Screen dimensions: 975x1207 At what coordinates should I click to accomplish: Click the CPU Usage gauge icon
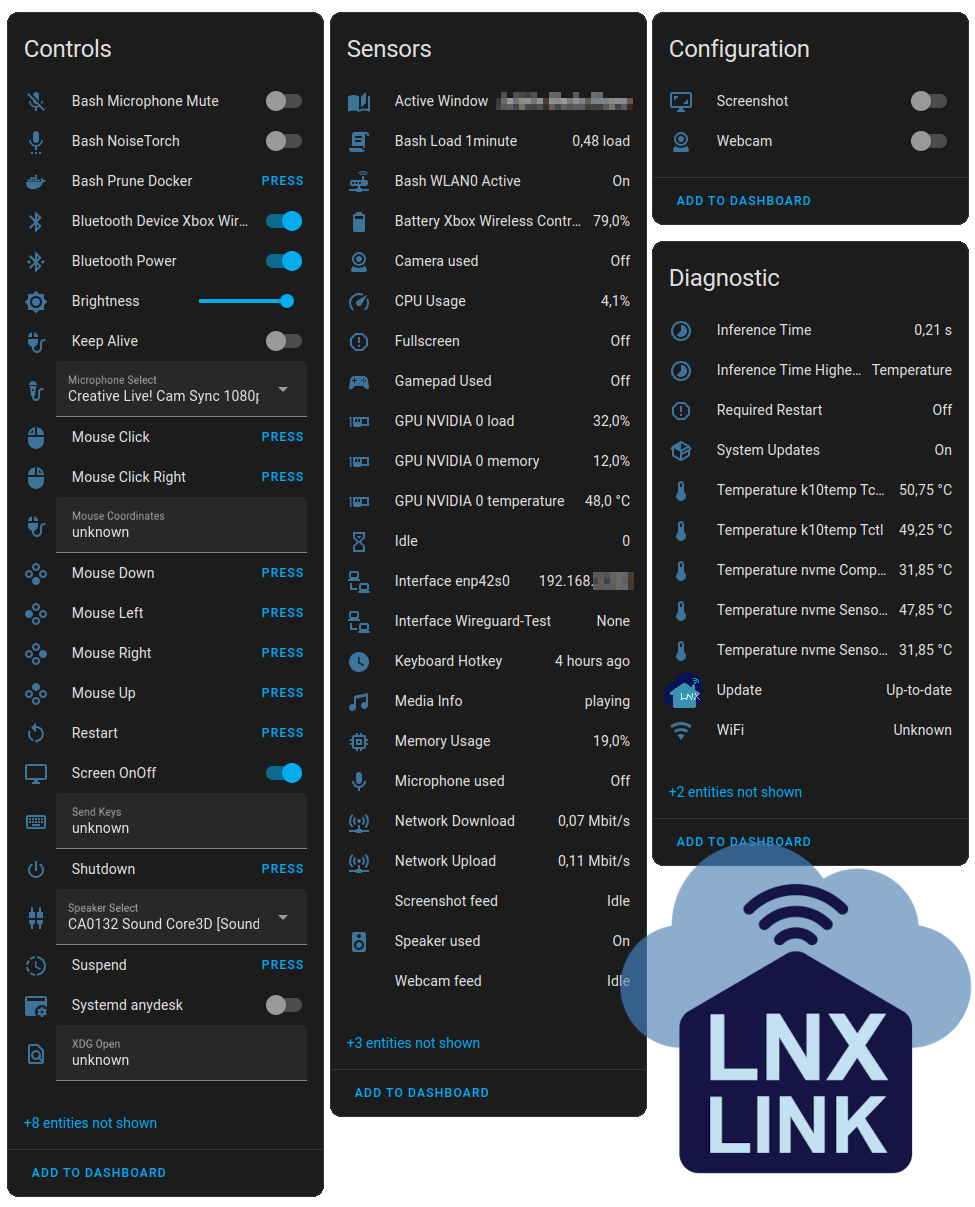tap(359, 301)
